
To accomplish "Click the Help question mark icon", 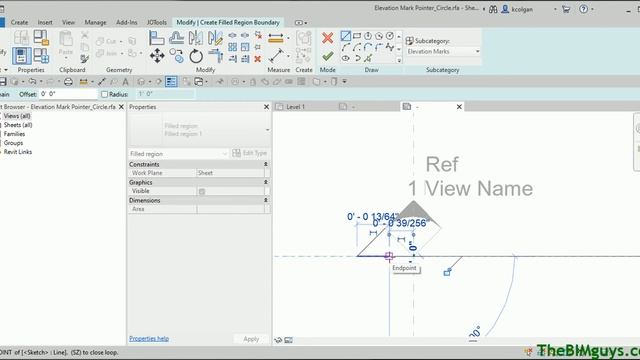I will click(584, 9).
